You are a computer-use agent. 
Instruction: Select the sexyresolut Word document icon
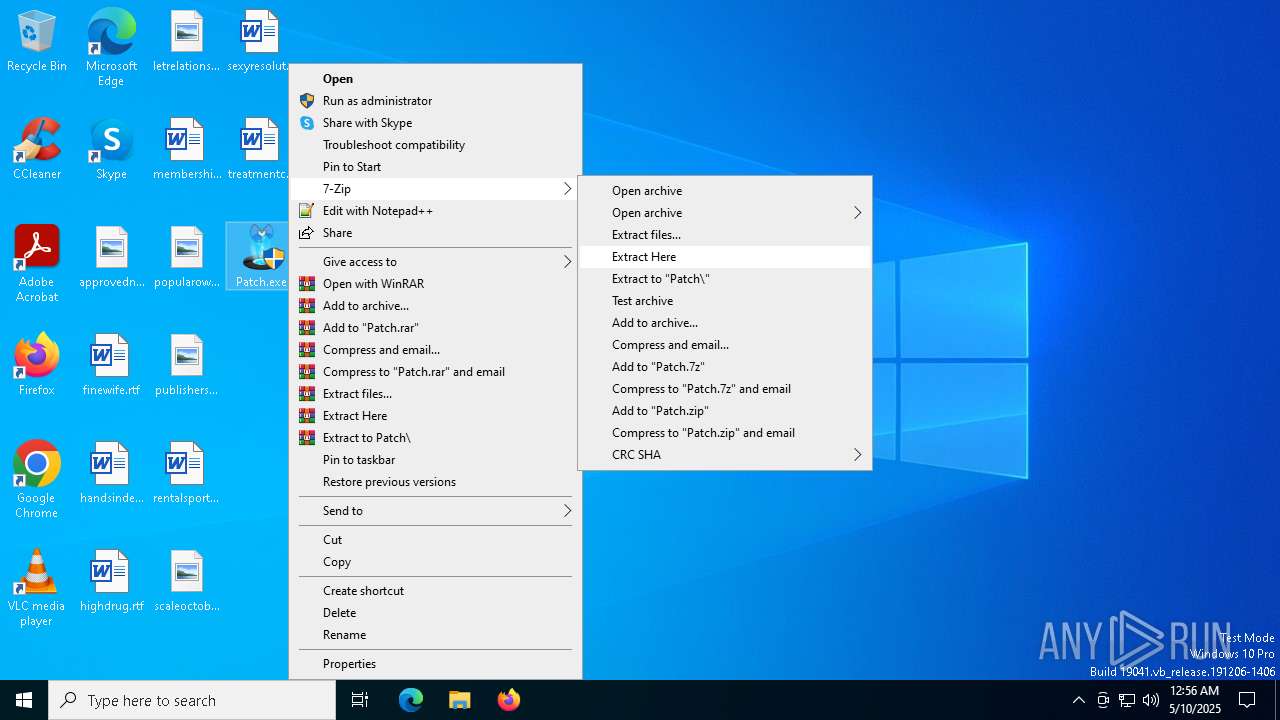(258, 41)
